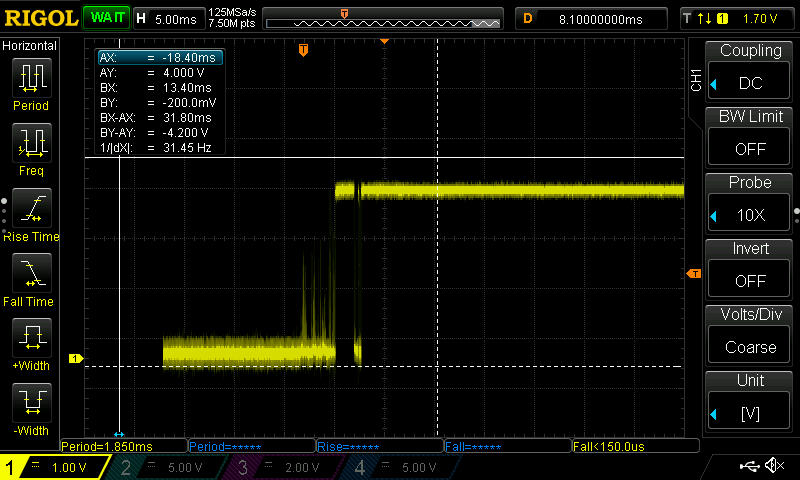Select the +Width measurement icon
Screen dimensions: 800x480
pos(31,339)
